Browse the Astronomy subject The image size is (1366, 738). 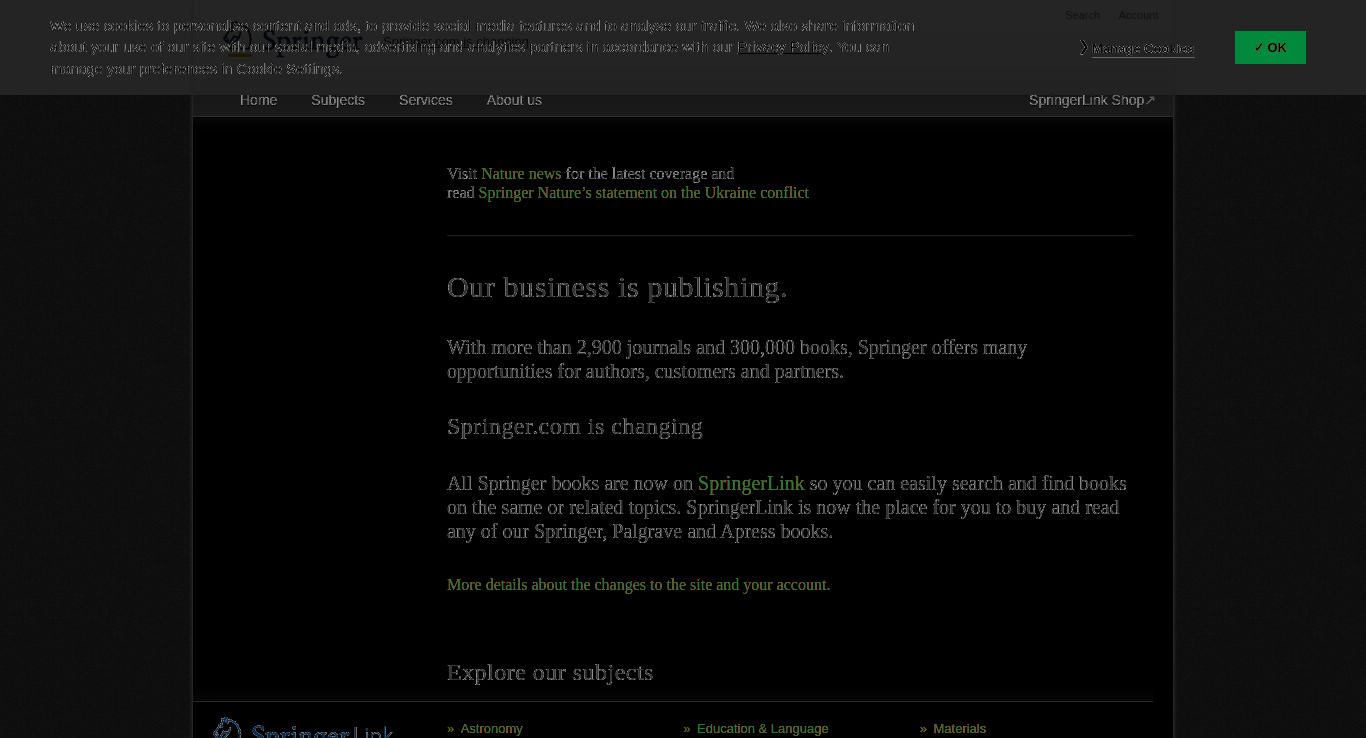pyautogui.click(x=491, y=728)
